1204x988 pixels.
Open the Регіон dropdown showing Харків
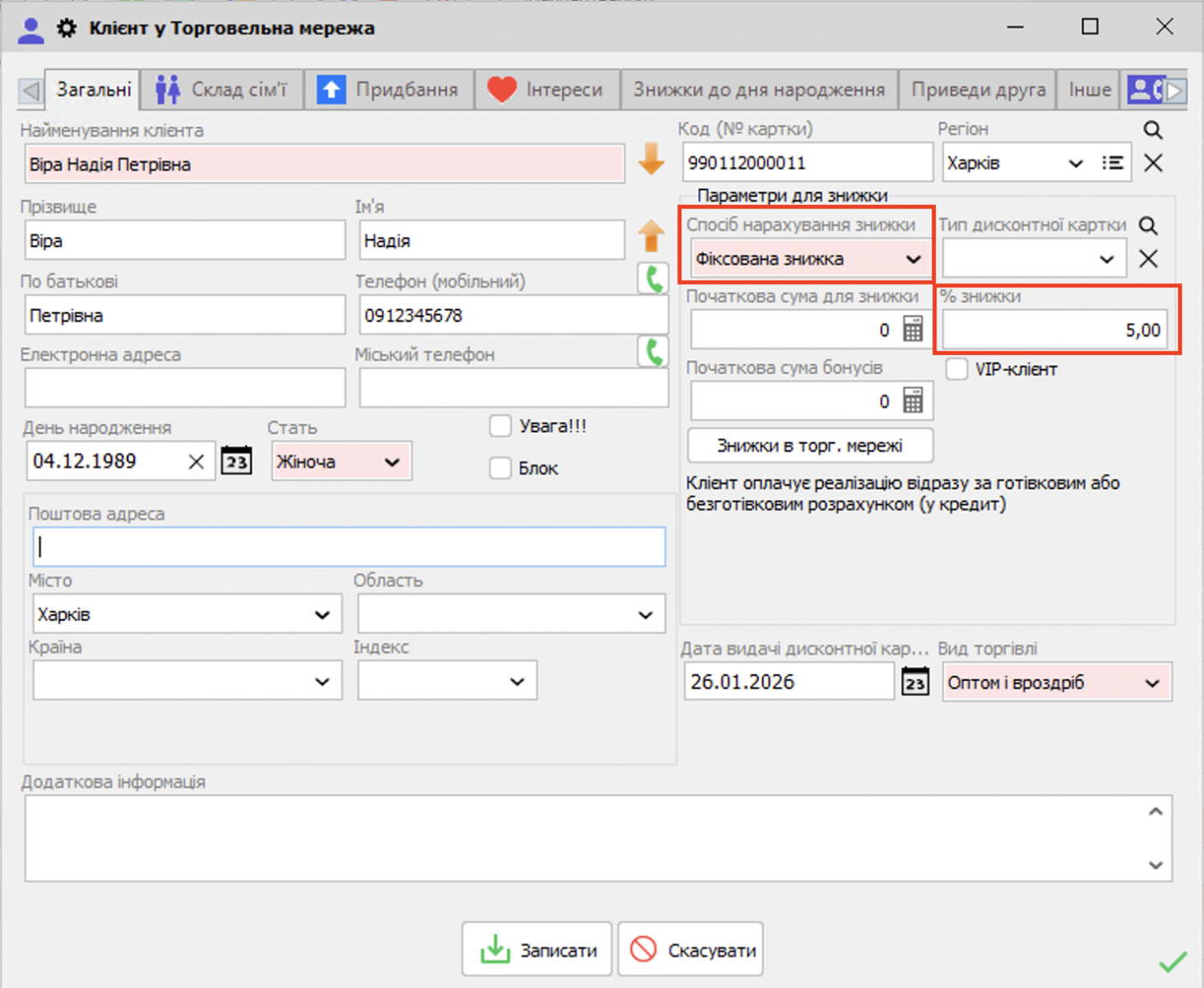pyautogui.click(x=1075, y=163)
